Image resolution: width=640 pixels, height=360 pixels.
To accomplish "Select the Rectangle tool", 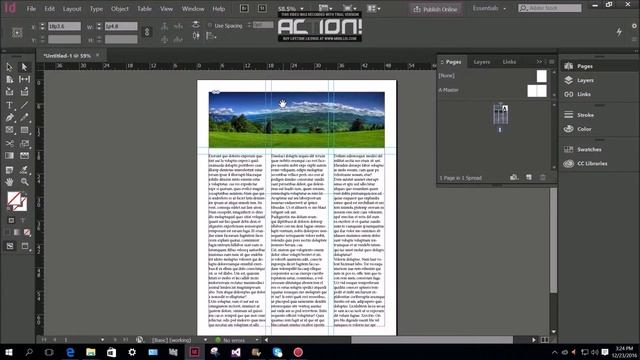I will pyautogui.click(x=24, y=130).
